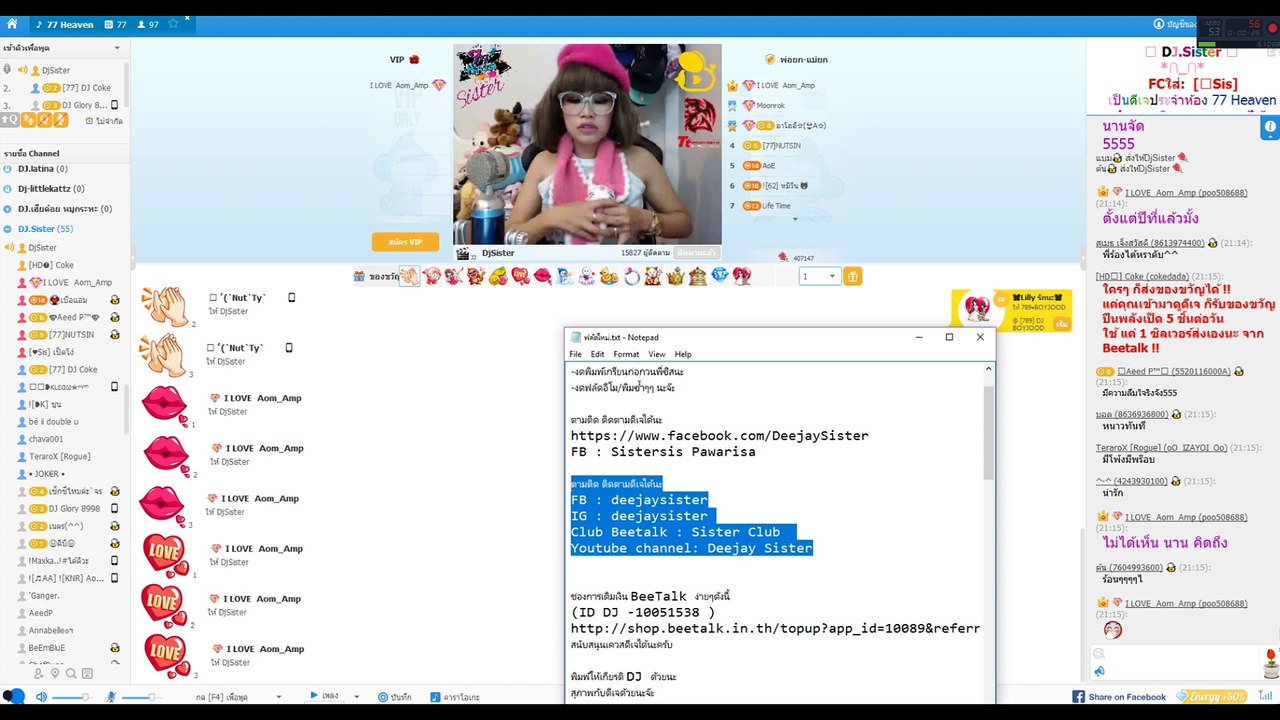Image resolution: width=1280 pixels, height=720 pixels.
Task: Open the คาราโอเกะ karaoke button
Action: (455, 697)
